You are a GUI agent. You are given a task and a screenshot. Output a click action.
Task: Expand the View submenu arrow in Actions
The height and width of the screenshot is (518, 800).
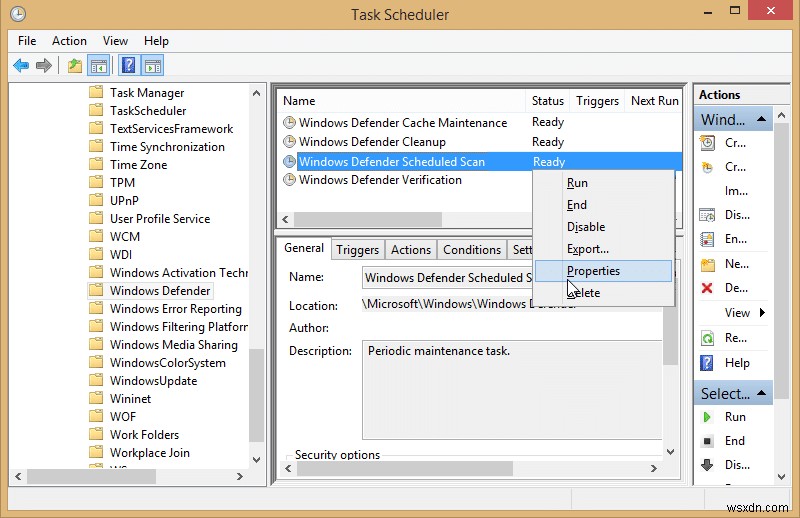click(x=762, y=312)
